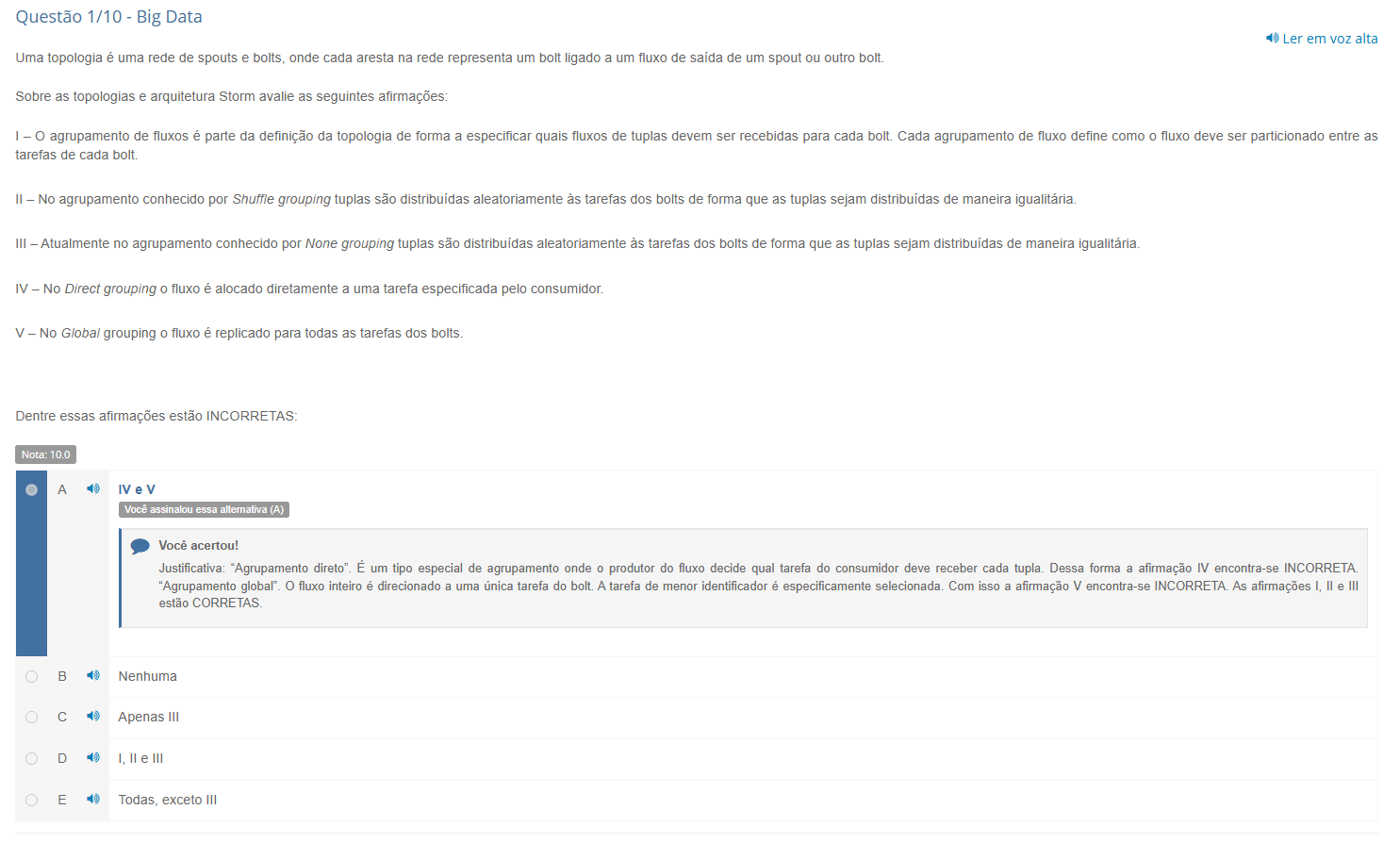Play audio for alternative E Todas, exceto III

(x=93, y=799)
